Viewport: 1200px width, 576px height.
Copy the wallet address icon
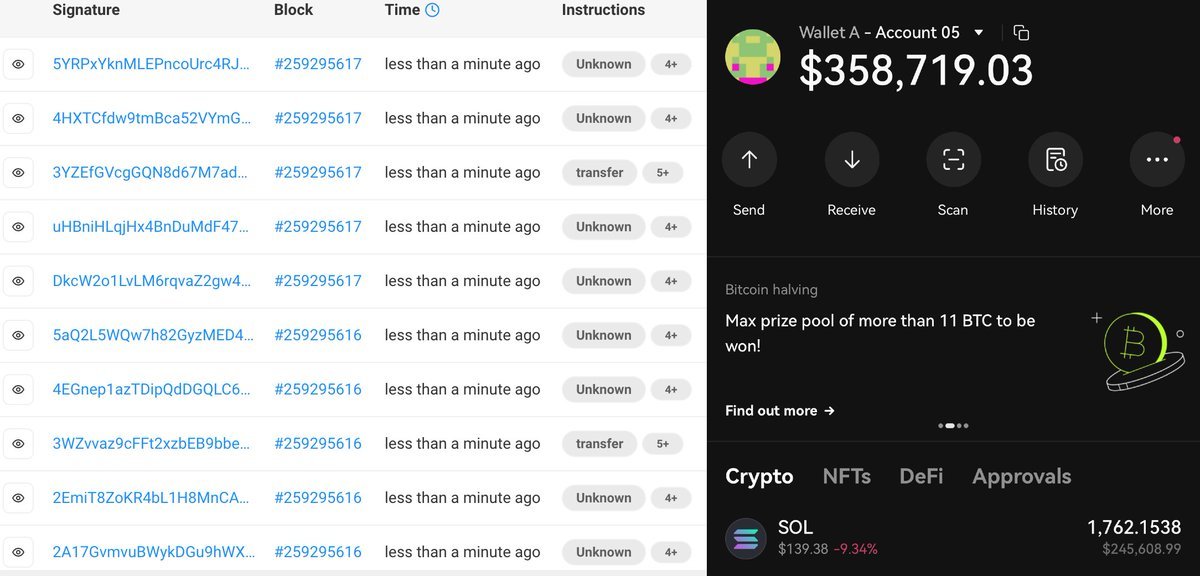tap(1021, 33)
